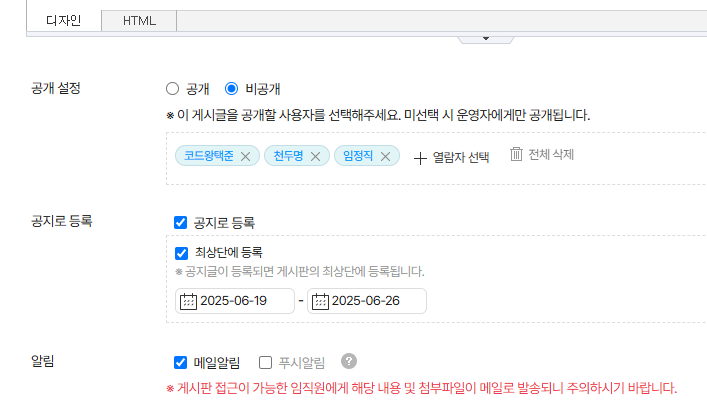Click the question mark help icon
The width and height of the screenshot is (707, 416).
[x=349, y=362]
